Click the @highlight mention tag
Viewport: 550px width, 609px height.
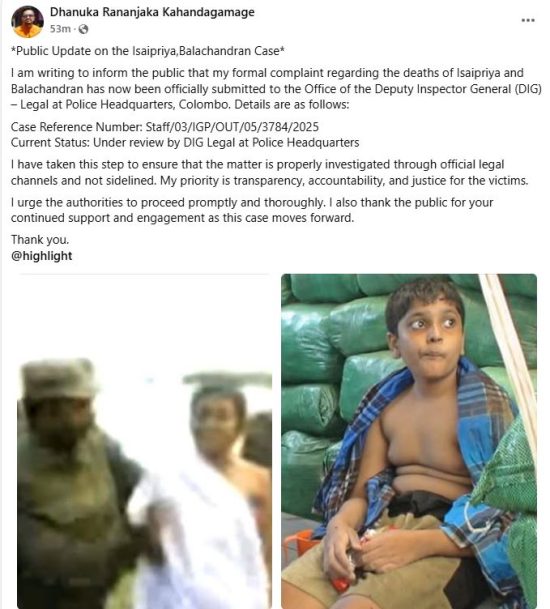(42, 256)
